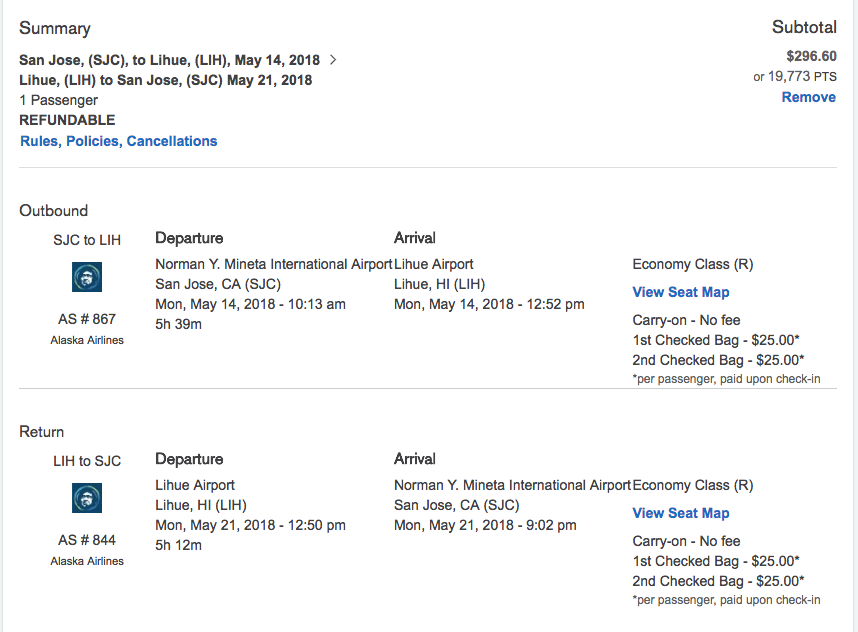858x632 pixels.
Task: Click return flight number AS # 844
Action: pos(87,540)
